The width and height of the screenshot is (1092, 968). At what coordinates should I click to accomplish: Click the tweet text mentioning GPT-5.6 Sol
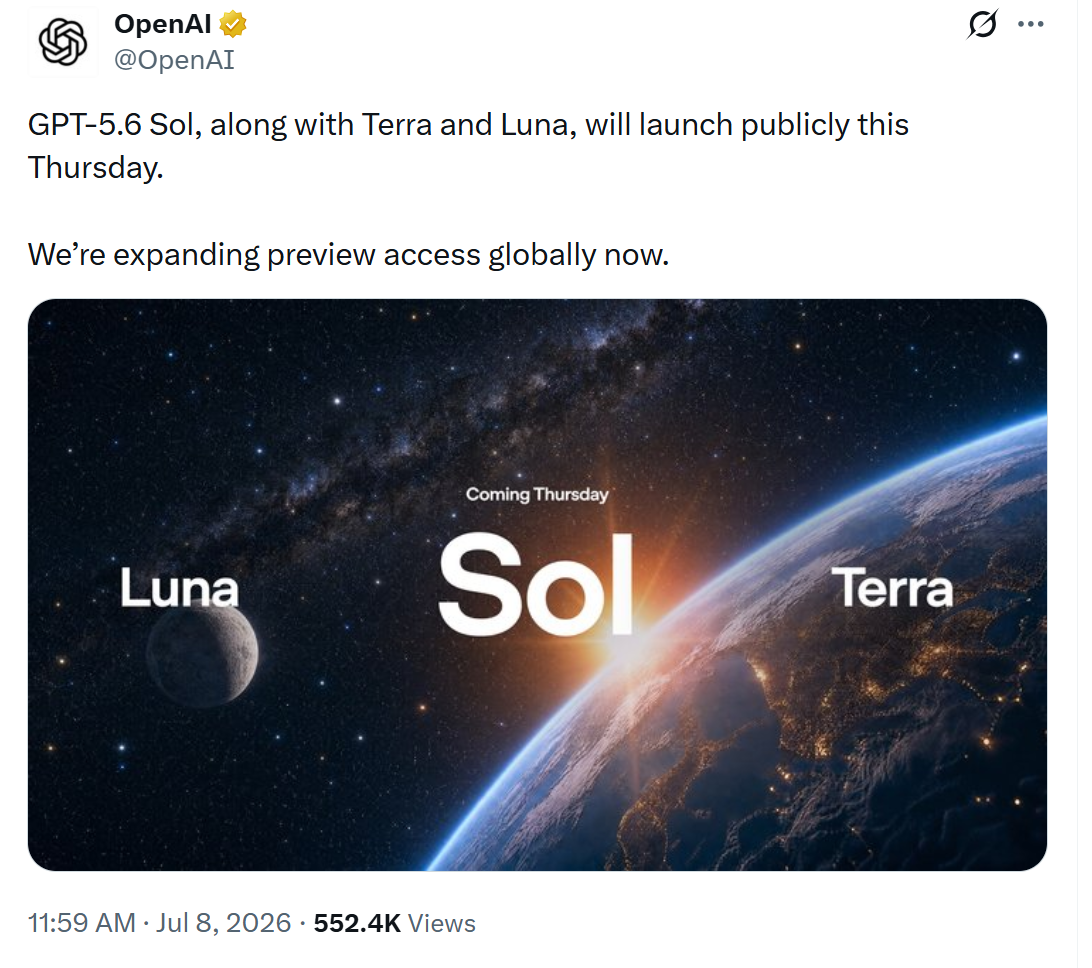click(x=468, y=146)
